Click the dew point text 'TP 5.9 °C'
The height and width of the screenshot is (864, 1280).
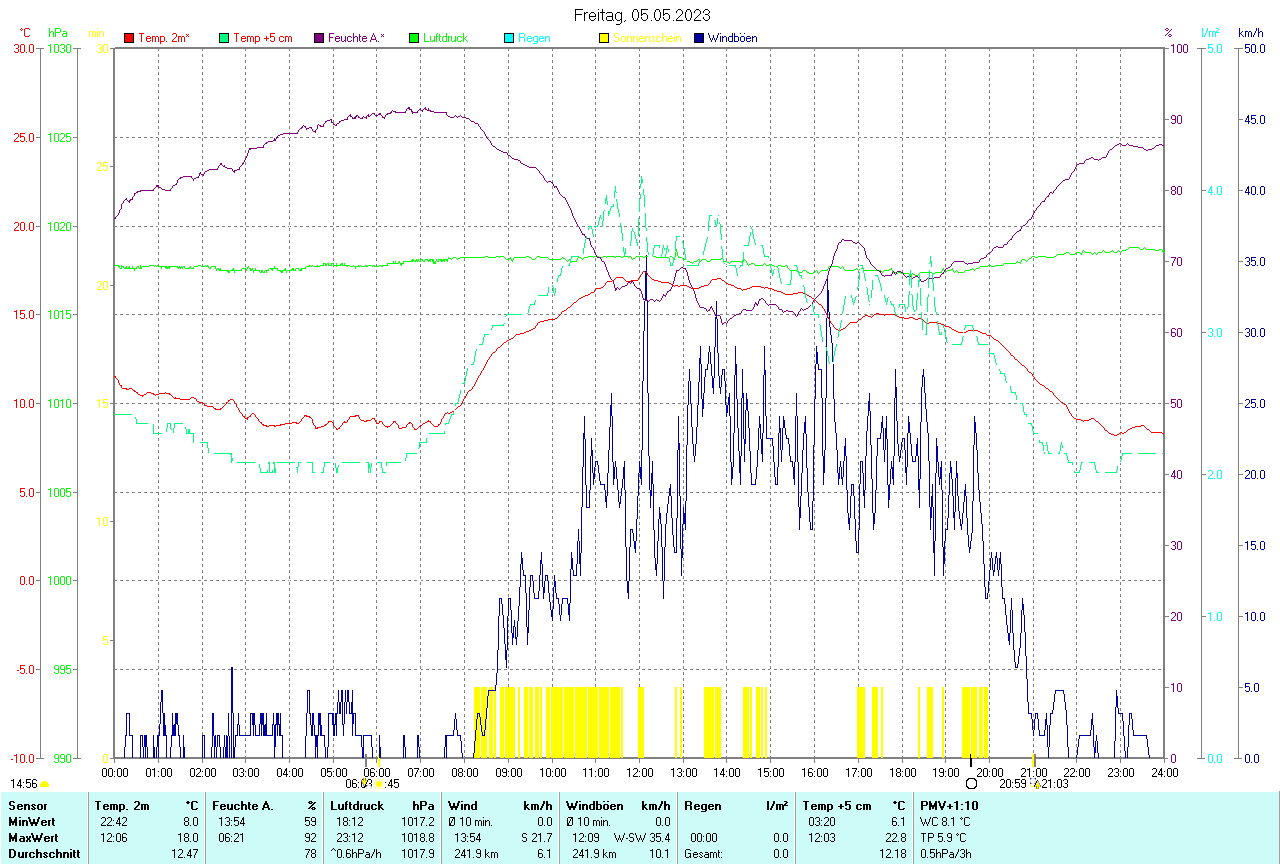(944, 837)
